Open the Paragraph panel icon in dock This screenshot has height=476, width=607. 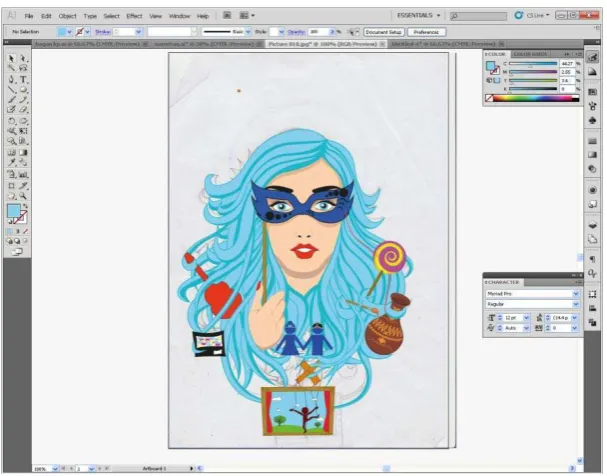point(592,259)
